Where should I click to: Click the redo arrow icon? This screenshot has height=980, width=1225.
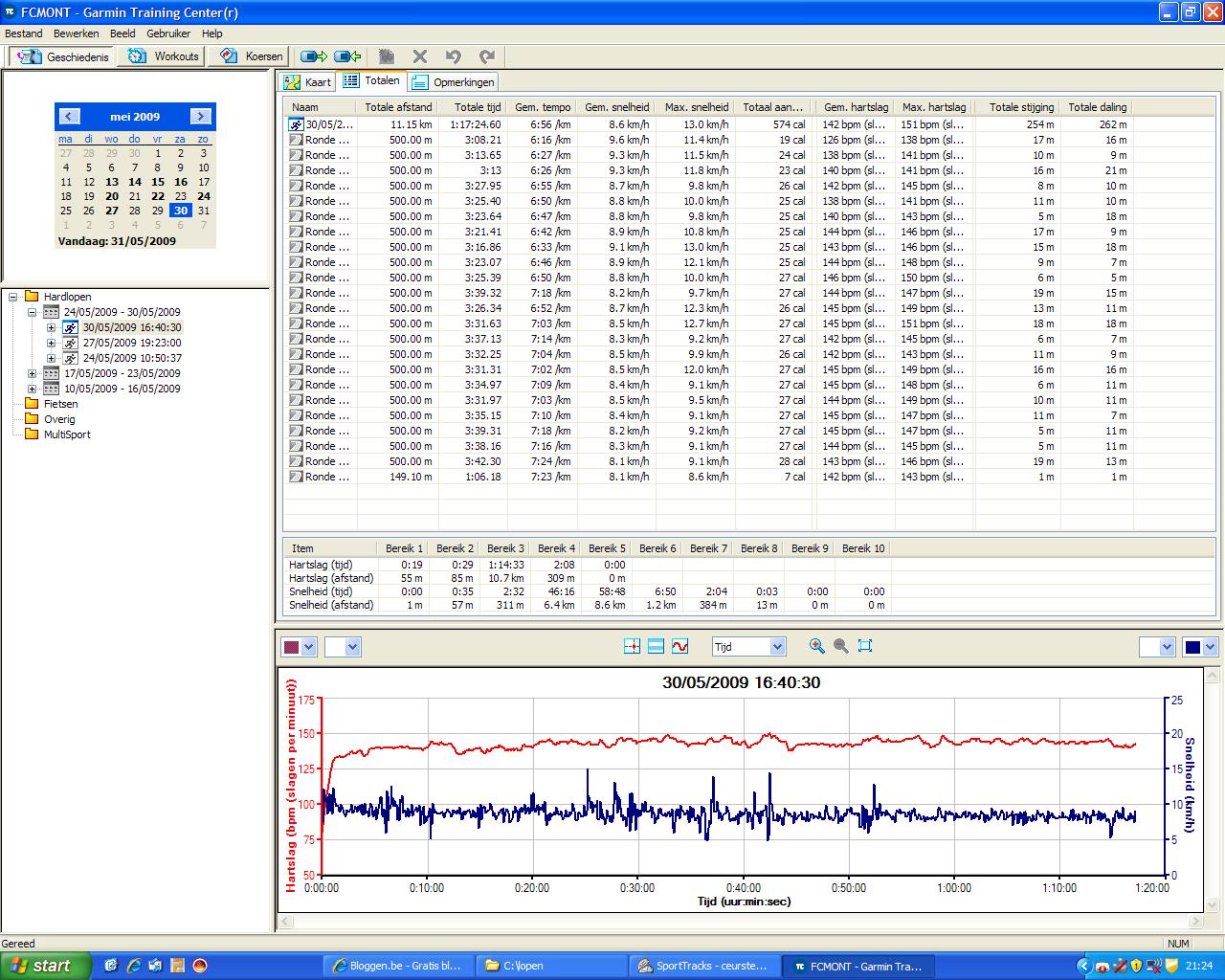click(x=487, y=56)
